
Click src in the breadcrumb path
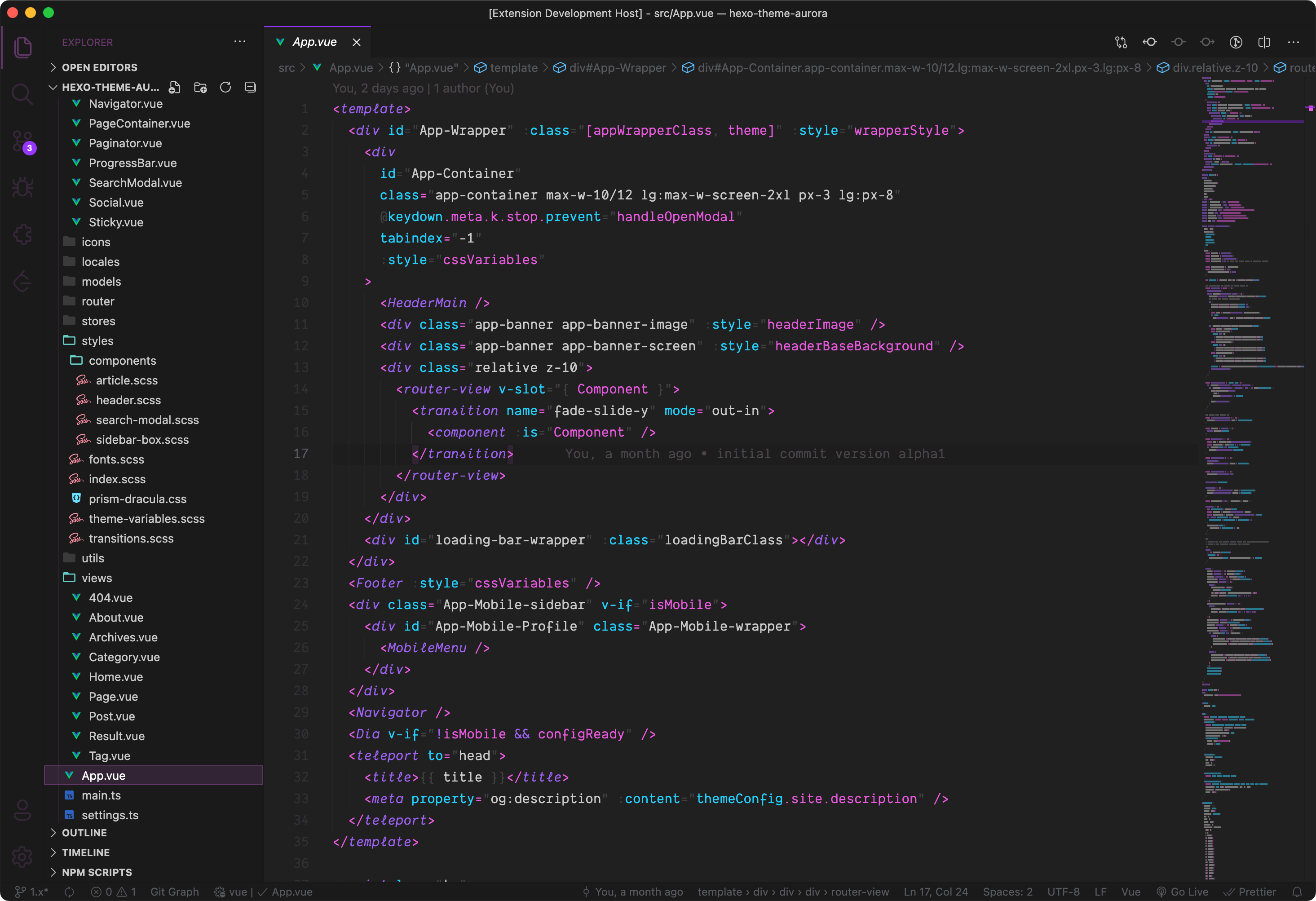(287, 68)
